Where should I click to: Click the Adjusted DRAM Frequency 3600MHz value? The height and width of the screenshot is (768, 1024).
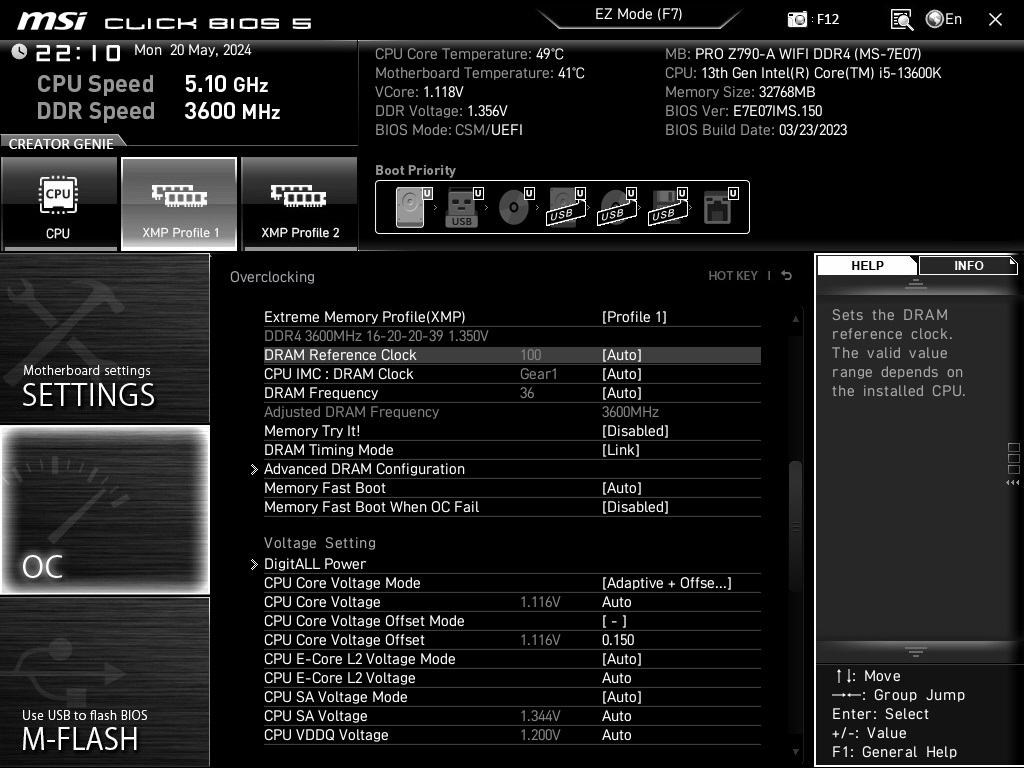click(x=630, y=412)
